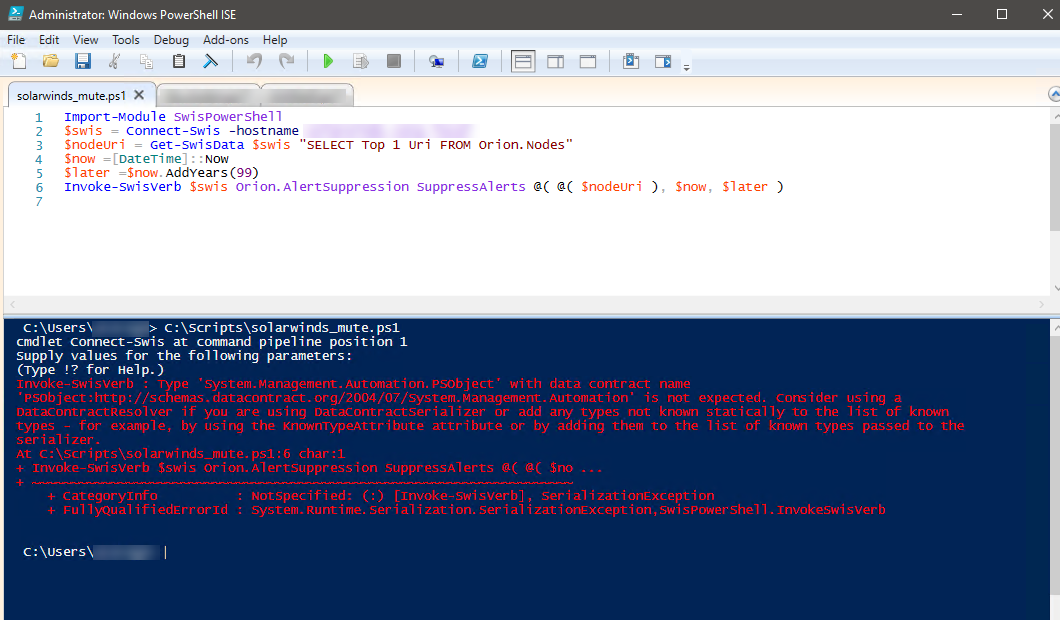Maximize the PowerShell ISE window

click(x=1002, y=14)
